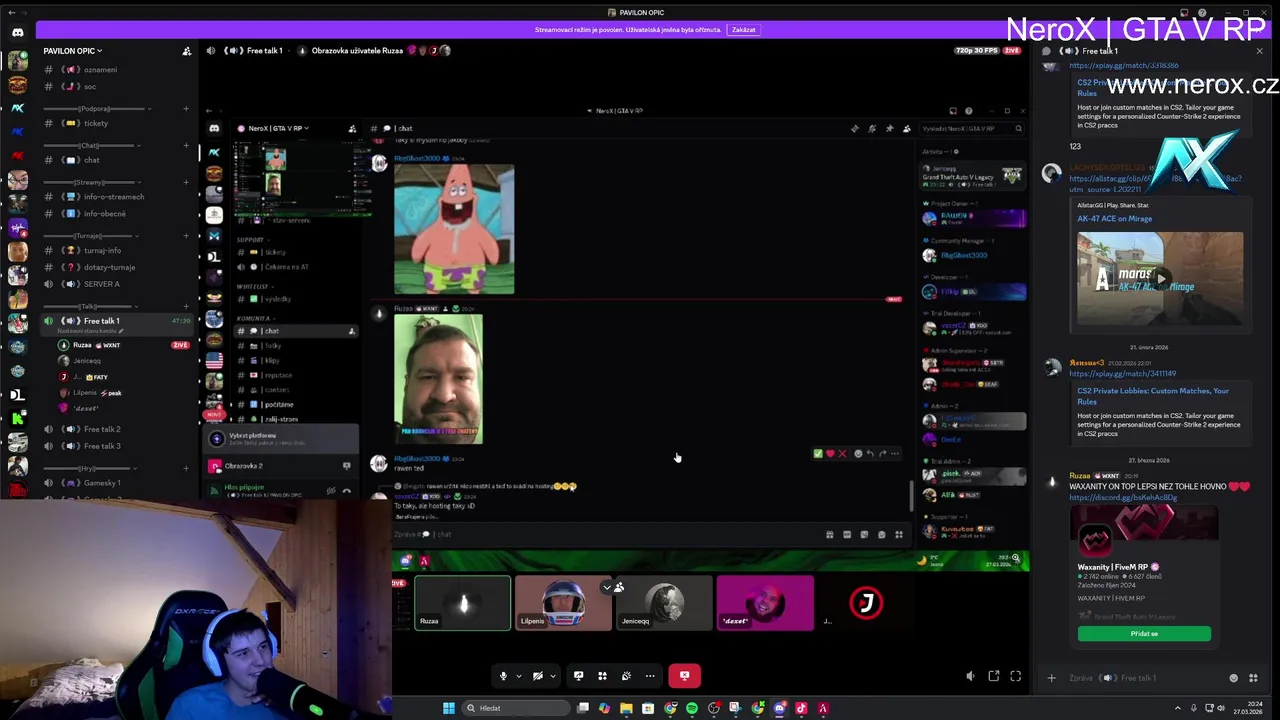Open more call options ellipsis

pos(650,676)
